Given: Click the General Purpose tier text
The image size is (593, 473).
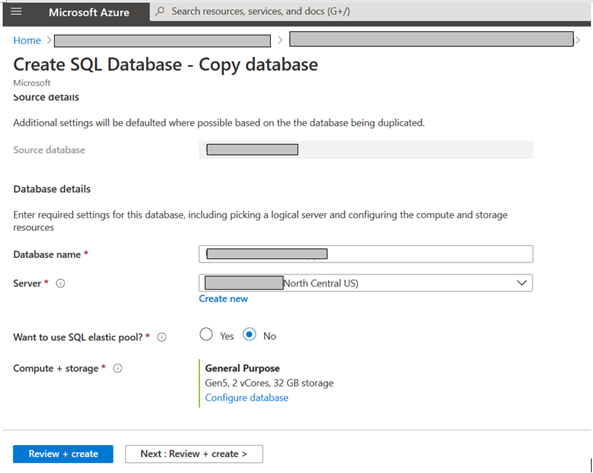Looking at the screenshot, I should pyautogui.click(x=242, y=368).
